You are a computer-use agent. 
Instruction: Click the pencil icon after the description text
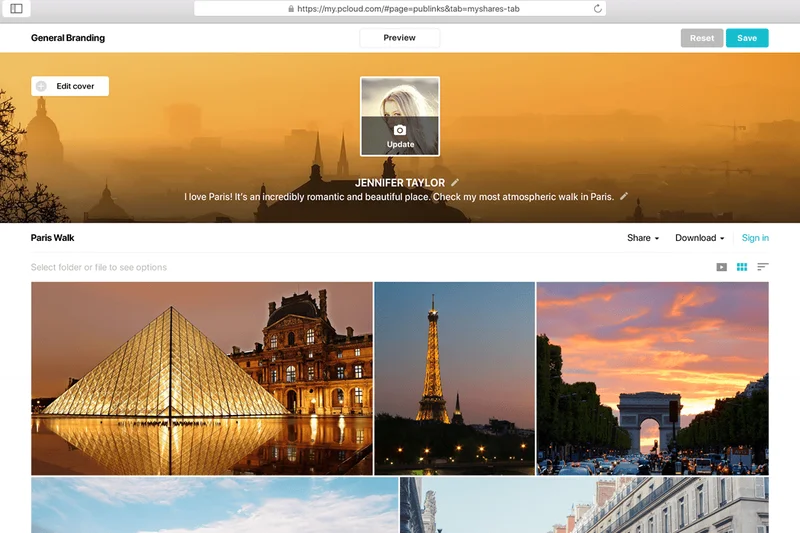624,197
